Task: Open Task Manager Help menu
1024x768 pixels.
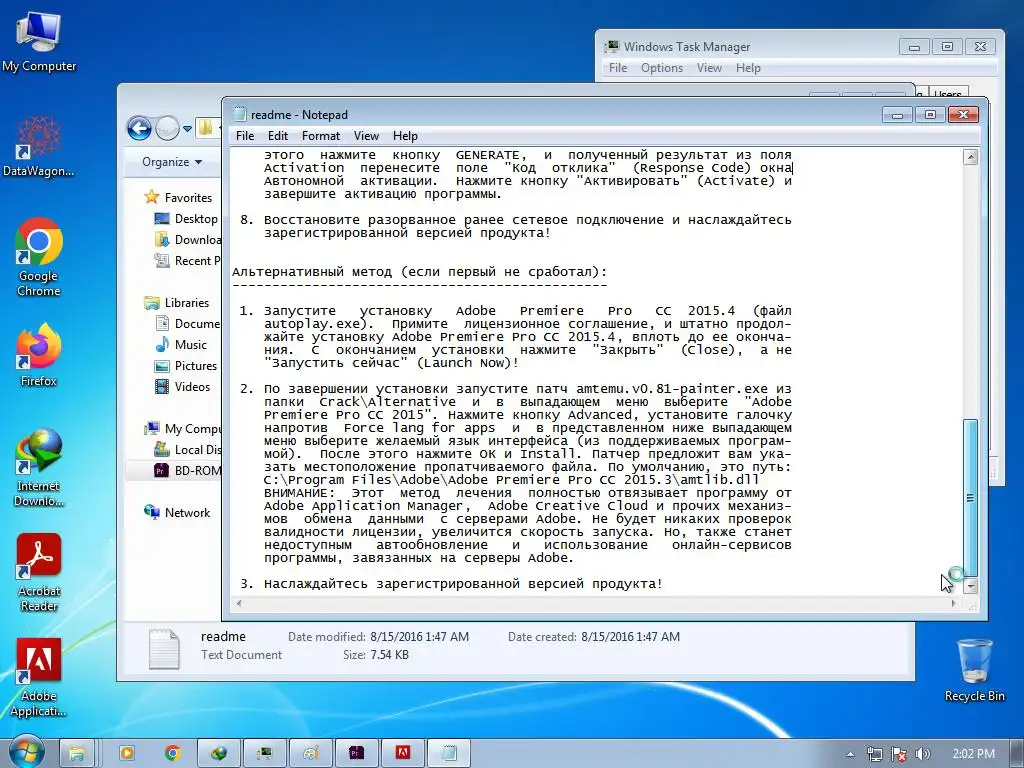Action: click(x=748, y=68)
